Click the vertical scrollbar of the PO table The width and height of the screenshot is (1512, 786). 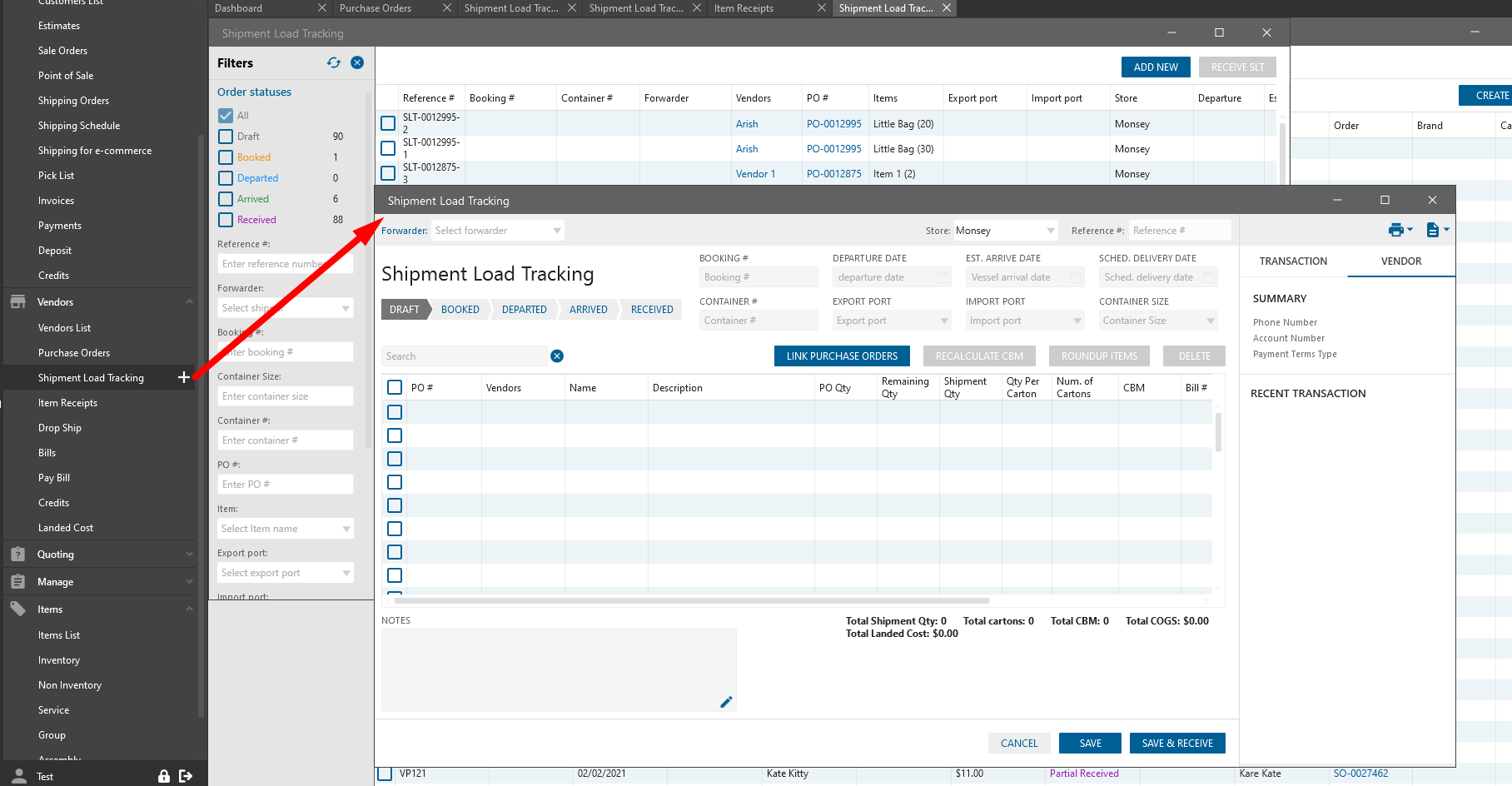(x=1219, y=432)
